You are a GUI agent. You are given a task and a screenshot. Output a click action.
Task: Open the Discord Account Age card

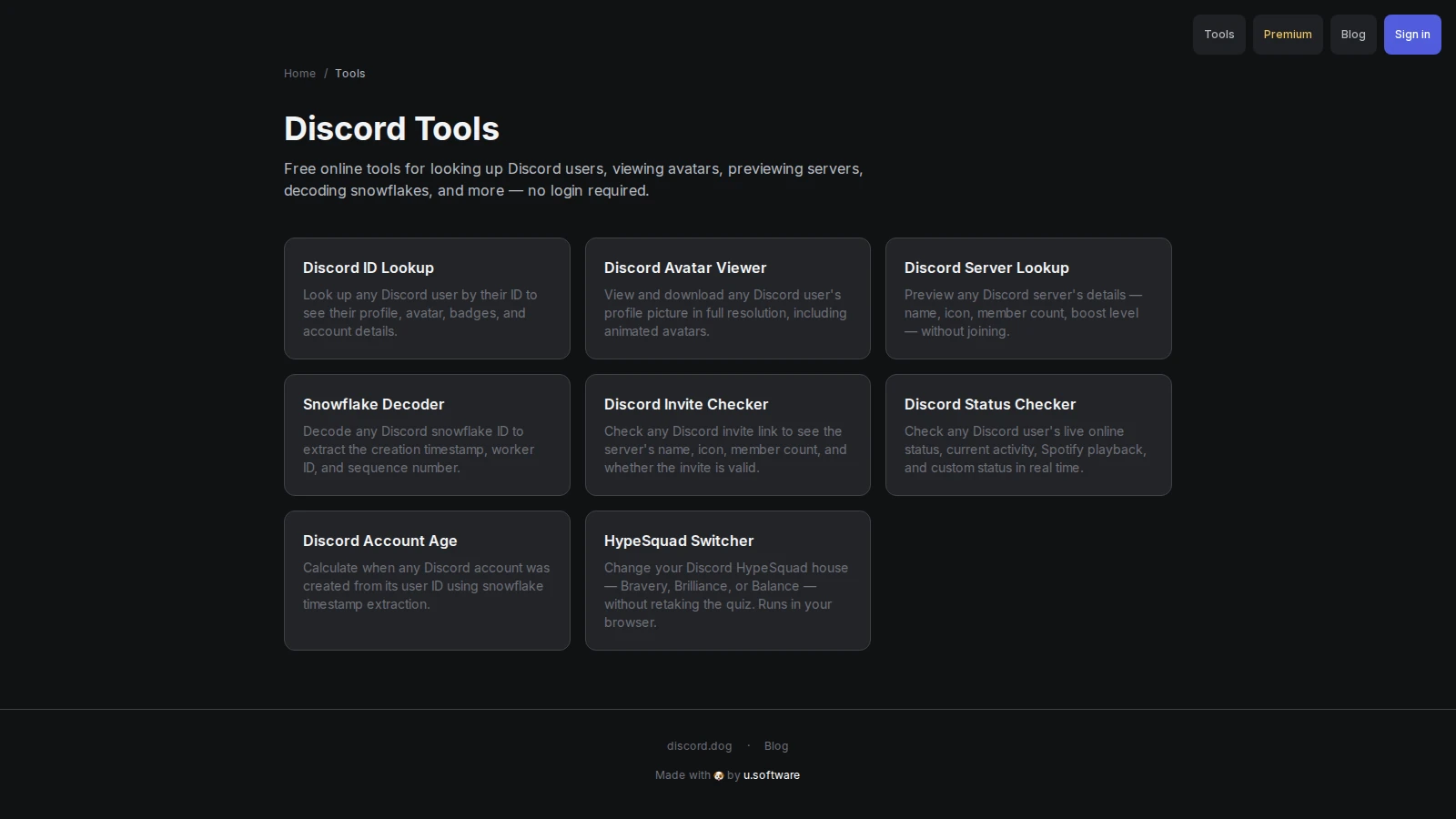pyautogui.click(x=427, y=581)
